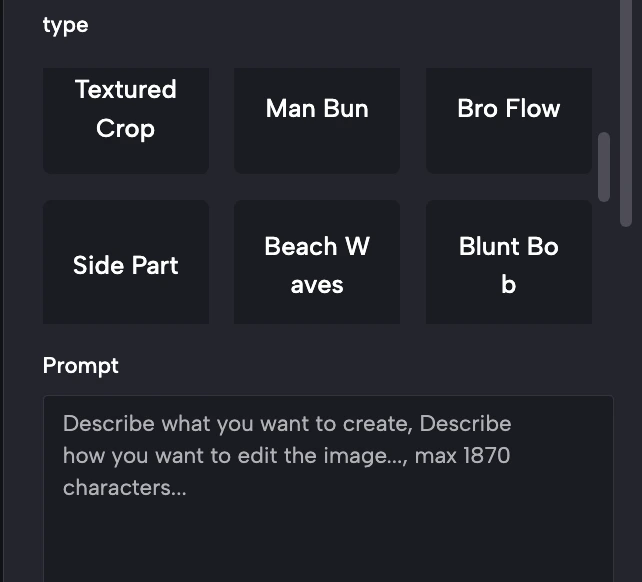Choose the Man Bun hairstyle option
The image size is (642, 582).
click(x=317, y=120)
